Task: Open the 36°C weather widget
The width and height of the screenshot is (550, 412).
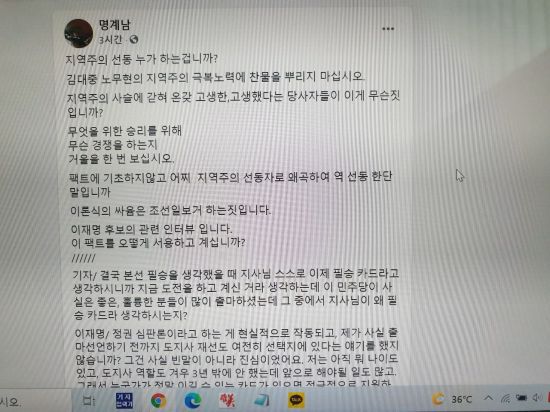Action: [452, 399]
